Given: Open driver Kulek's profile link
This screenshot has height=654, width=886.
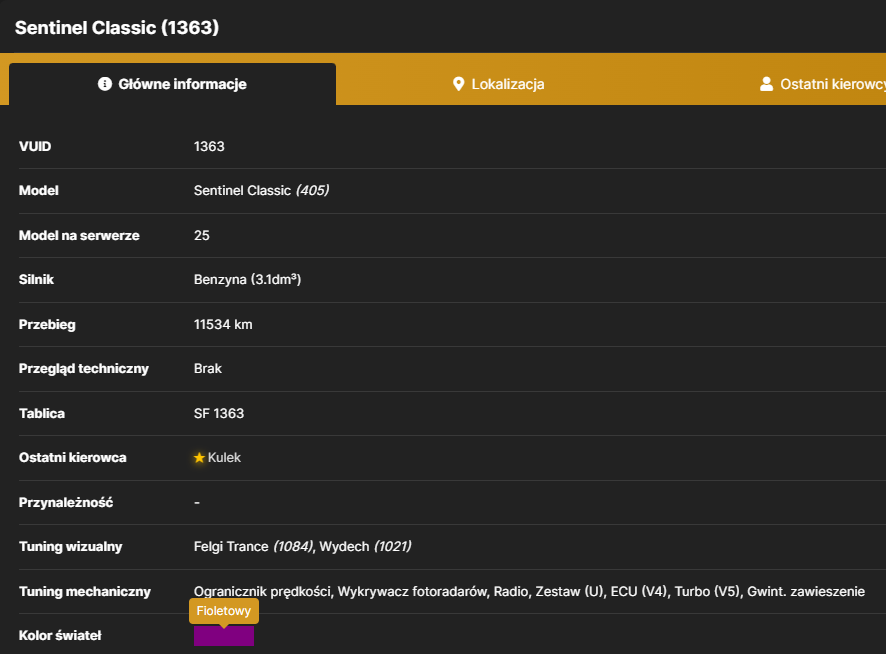Looking at the screenshot, I should click(224, 457).
